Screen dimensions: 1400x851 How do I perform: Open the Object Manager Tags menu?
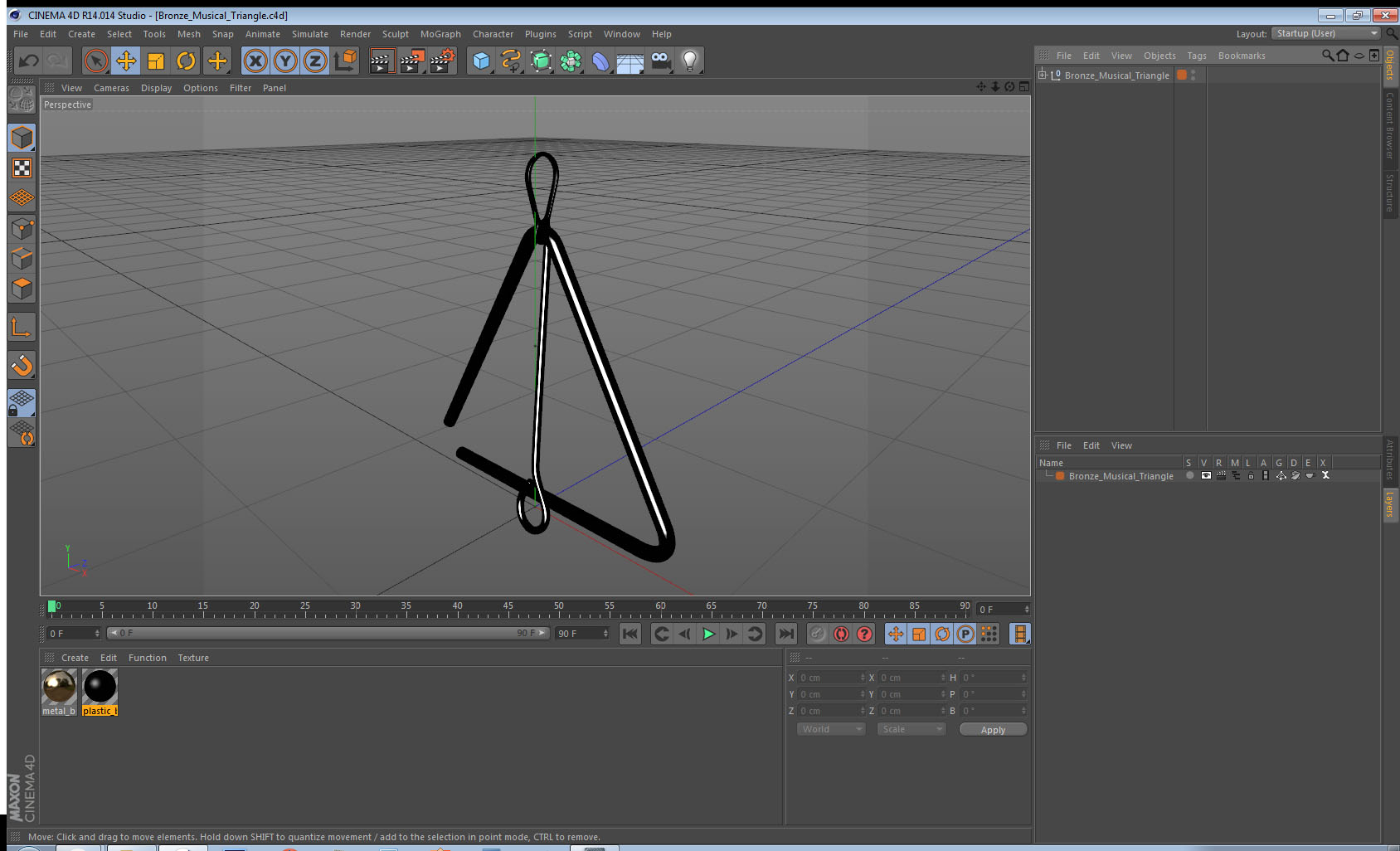(1197, 56)
